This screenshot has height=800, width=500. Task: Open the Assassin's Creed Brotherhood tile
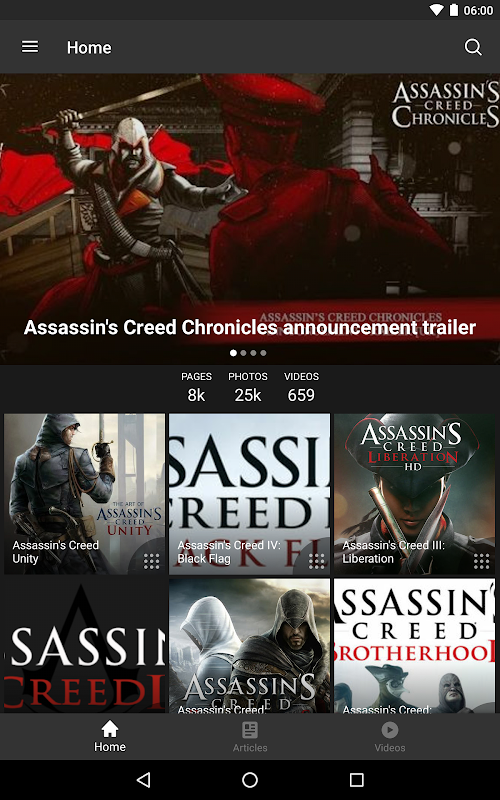(x=414, y=645)
